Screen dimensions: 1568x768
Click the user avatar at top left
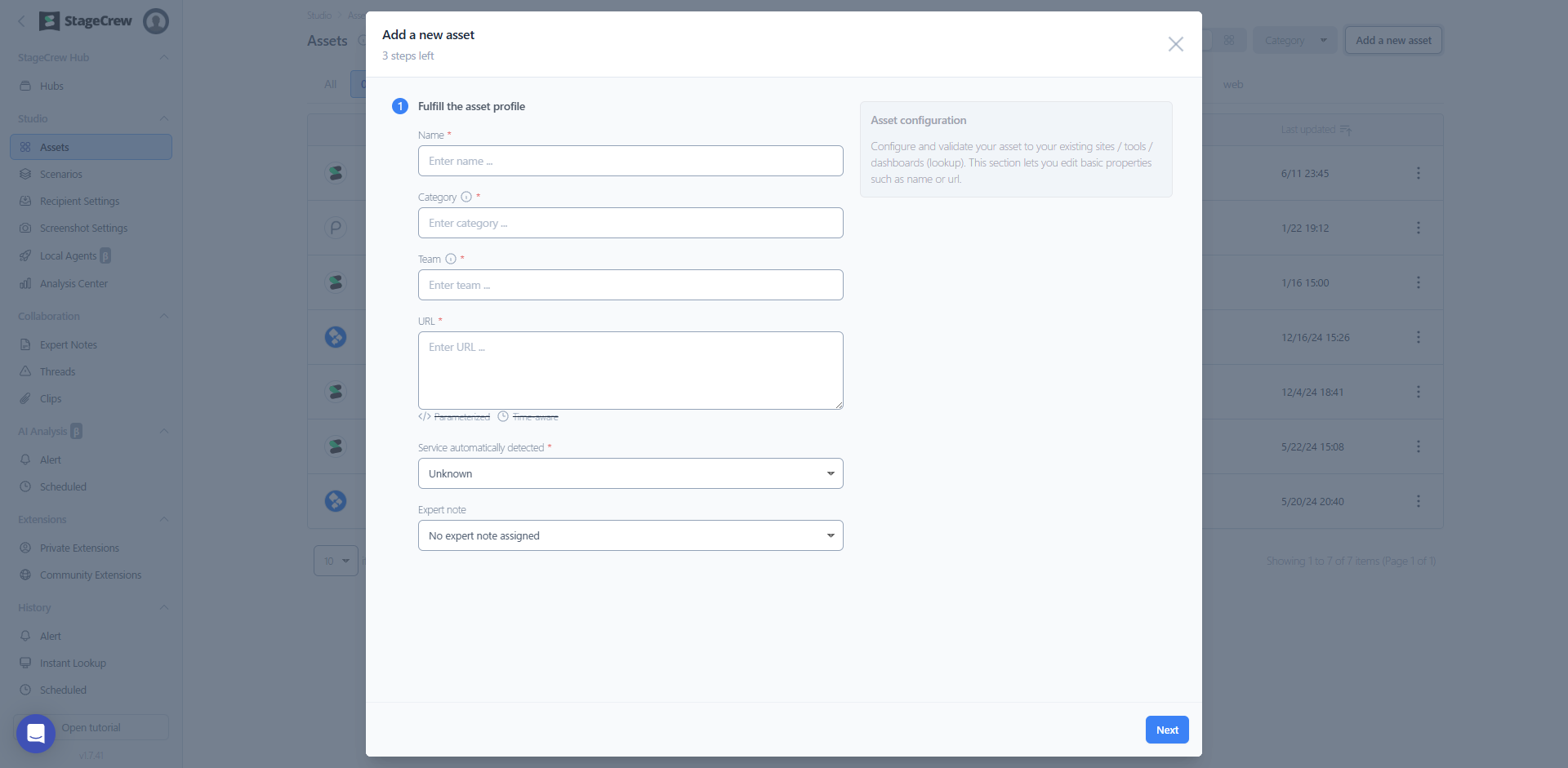click(155, 21)
